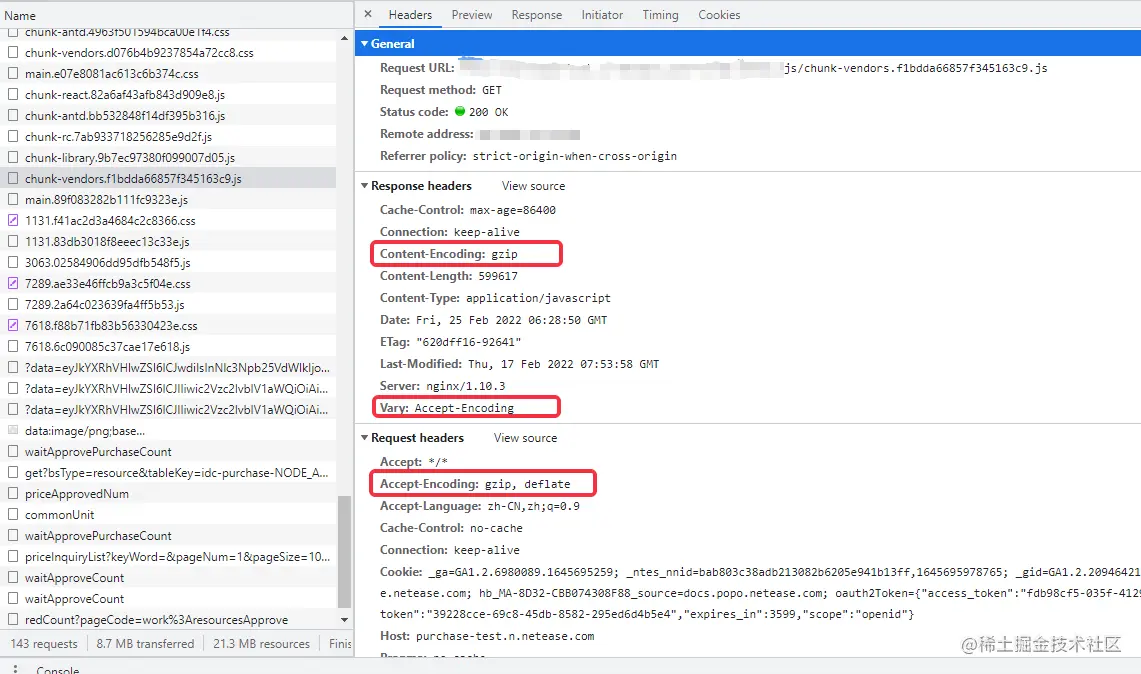The height and width of the screenshot is (674, 1141).
Task: Switch to the Preview tab
Action: pyautogui.click(x=472, y=15)
